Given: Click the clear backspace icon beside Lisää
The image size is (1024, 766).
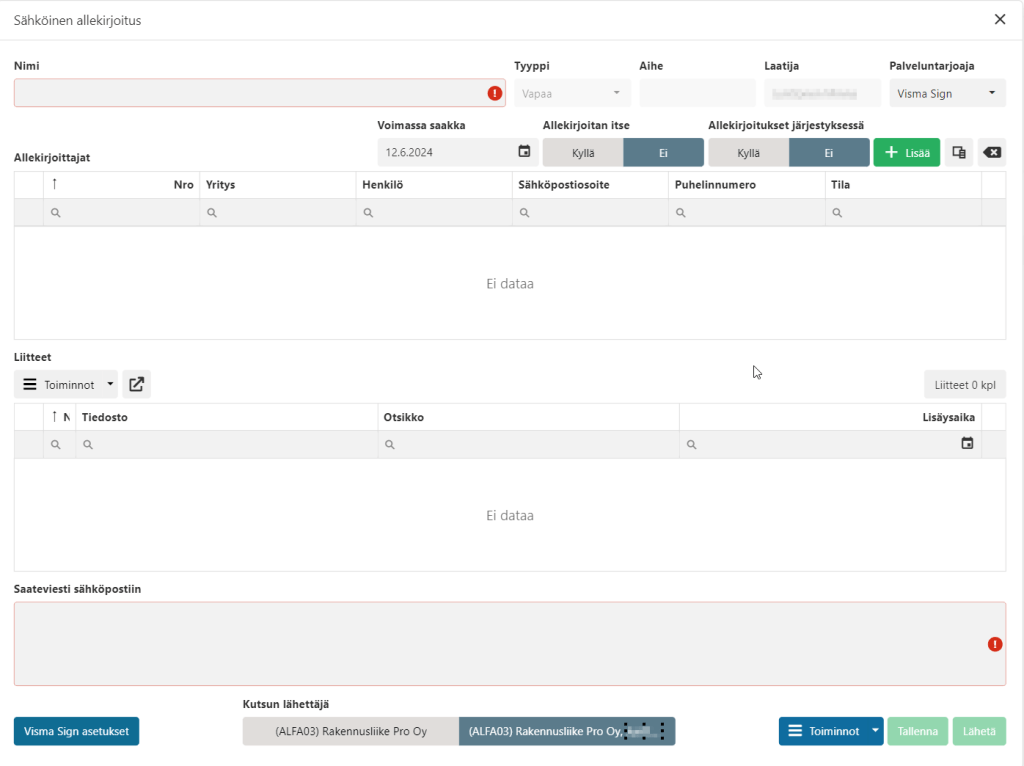Looking at the screenshot, I should tap(991, 152).
